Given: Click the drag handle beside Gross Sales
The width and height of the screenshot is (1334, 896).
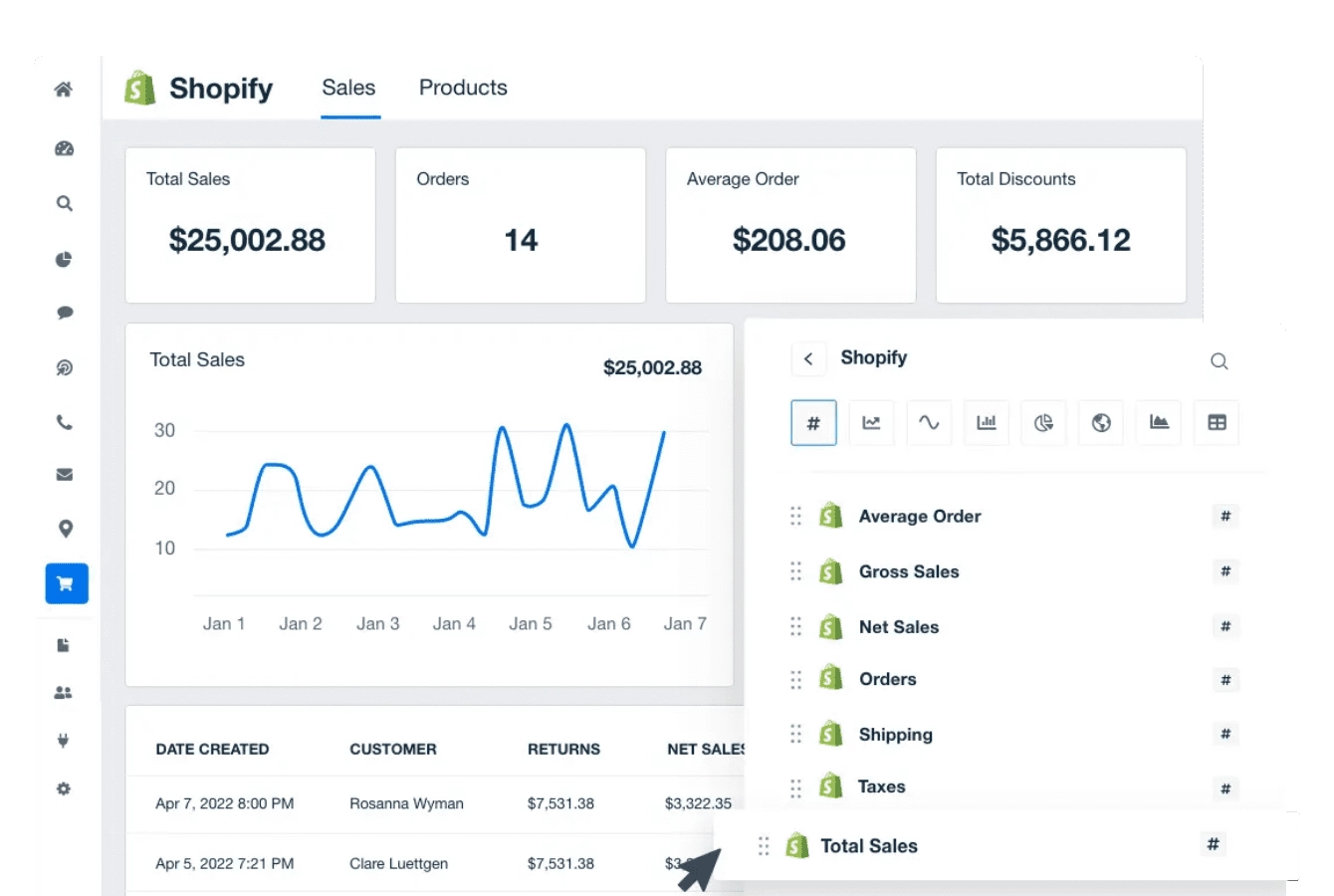Looking at the screenshot, I should 795,571.
